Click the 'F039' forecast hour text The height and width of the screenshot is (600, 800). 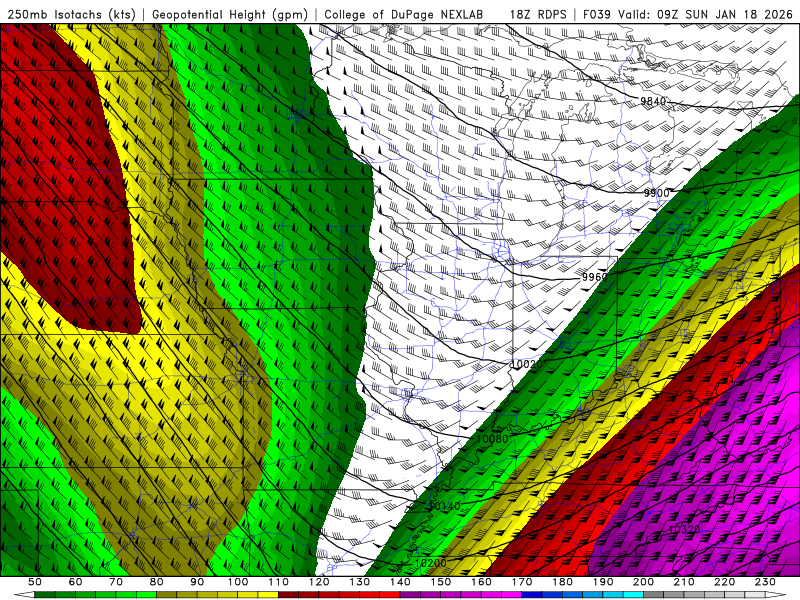[x=597, y=15]
